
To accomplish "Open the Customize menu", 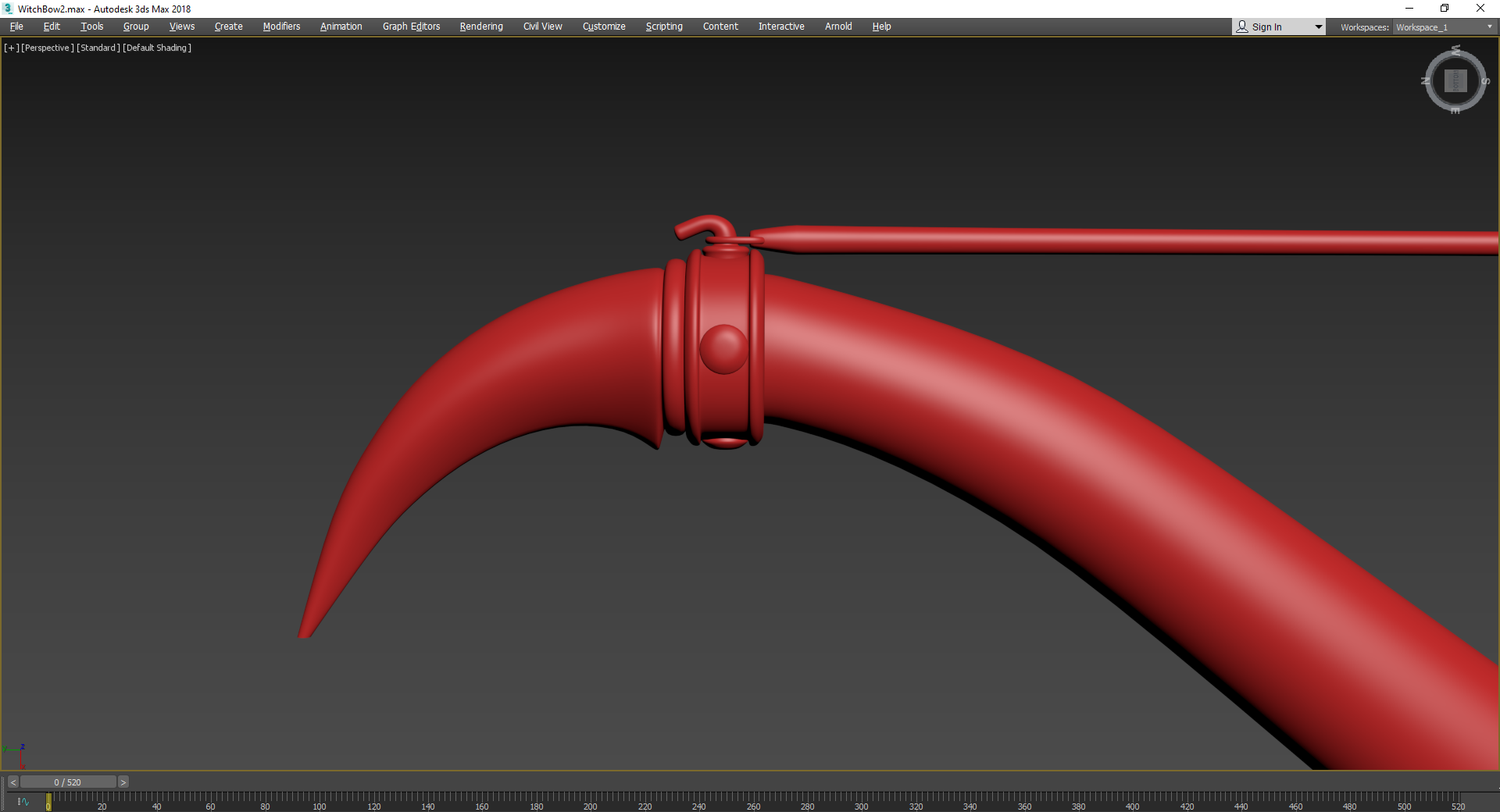I will click(604, 27).
